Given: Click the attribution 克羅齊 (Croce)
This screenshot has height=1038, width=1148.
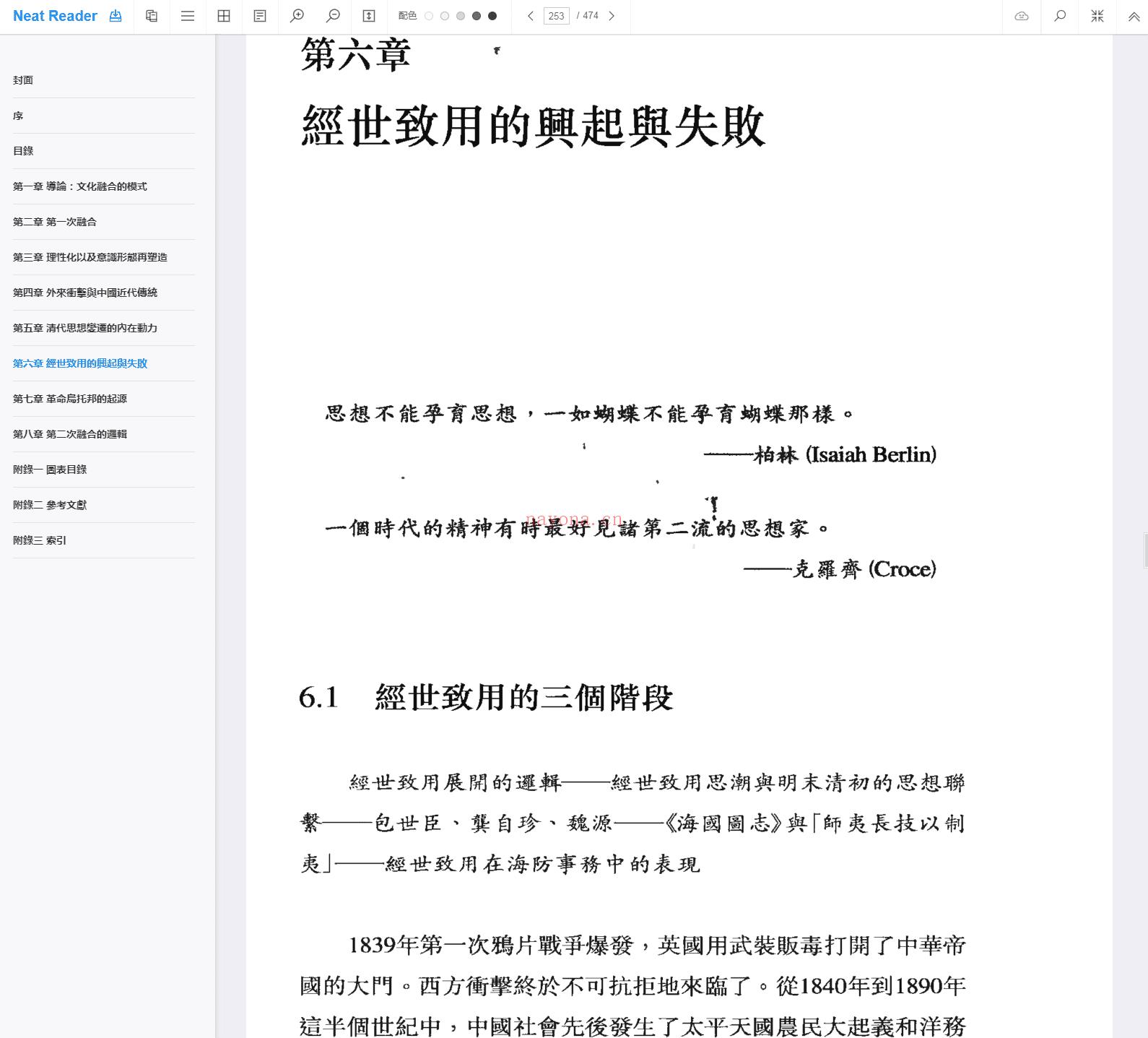Looking at the screenshot, I should (864, 569).
